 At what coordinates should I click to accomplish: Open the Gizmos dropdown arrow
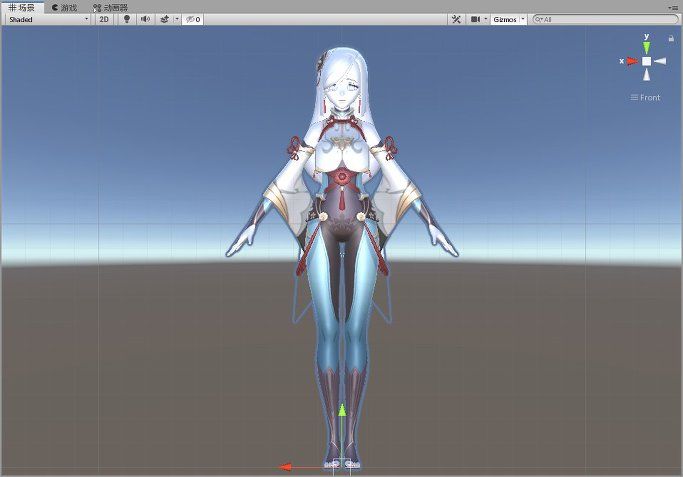pos(523,19)
